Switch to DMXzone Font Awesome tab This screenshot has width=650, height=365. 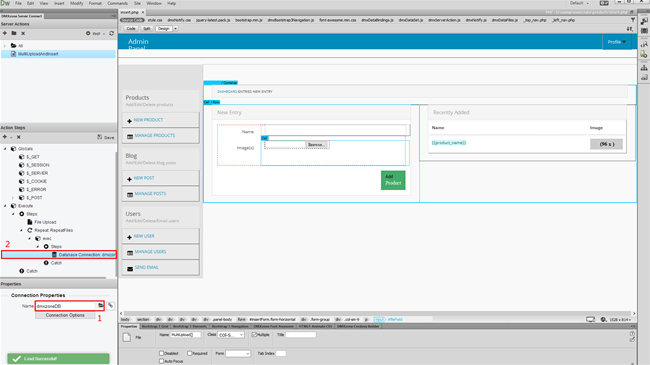(x=273, y=326)
